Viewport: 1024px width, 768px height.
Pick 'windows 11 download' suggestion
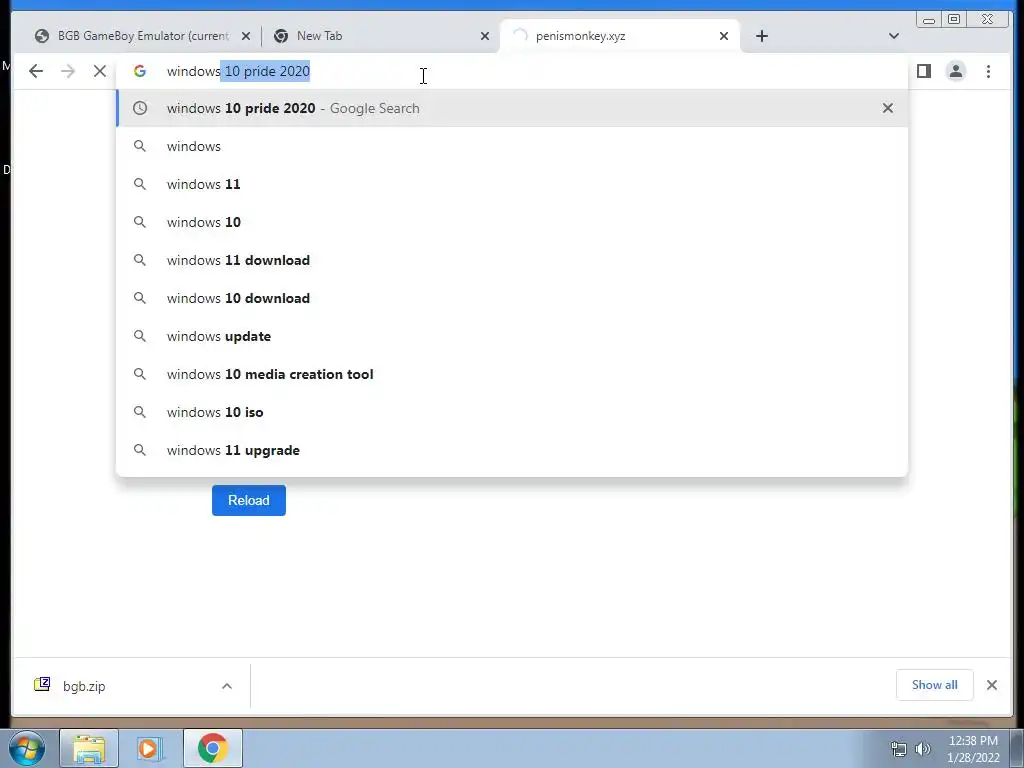pos(512,260)
